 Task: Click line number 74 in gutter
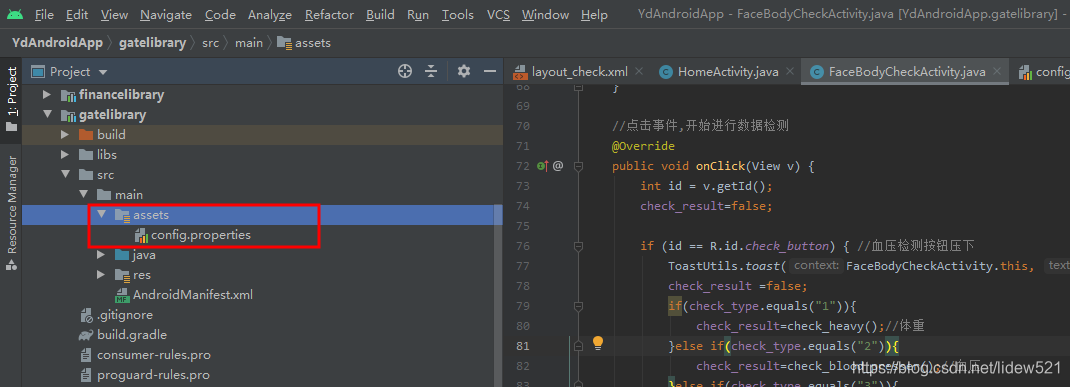click(523, 206)
